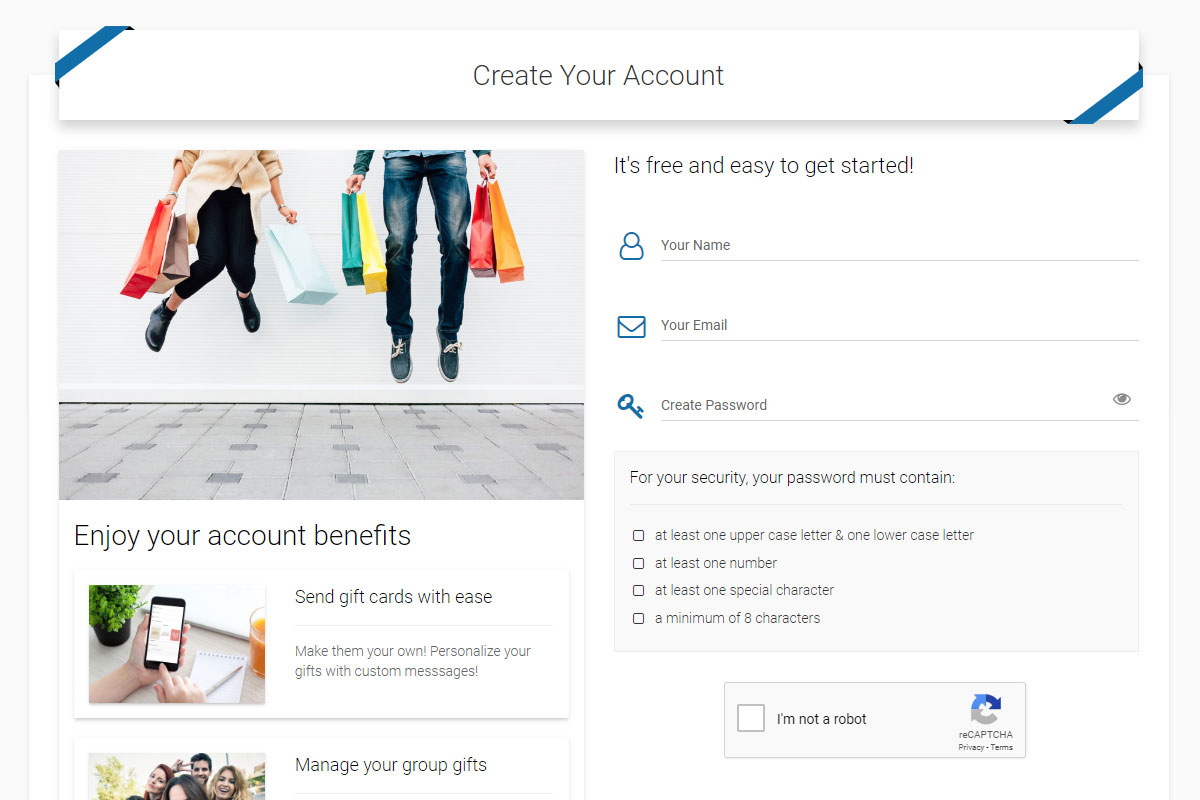Focus the Your Name input field
The width and height of the screenshot is (1200, 800).
[x=900, y=245]
